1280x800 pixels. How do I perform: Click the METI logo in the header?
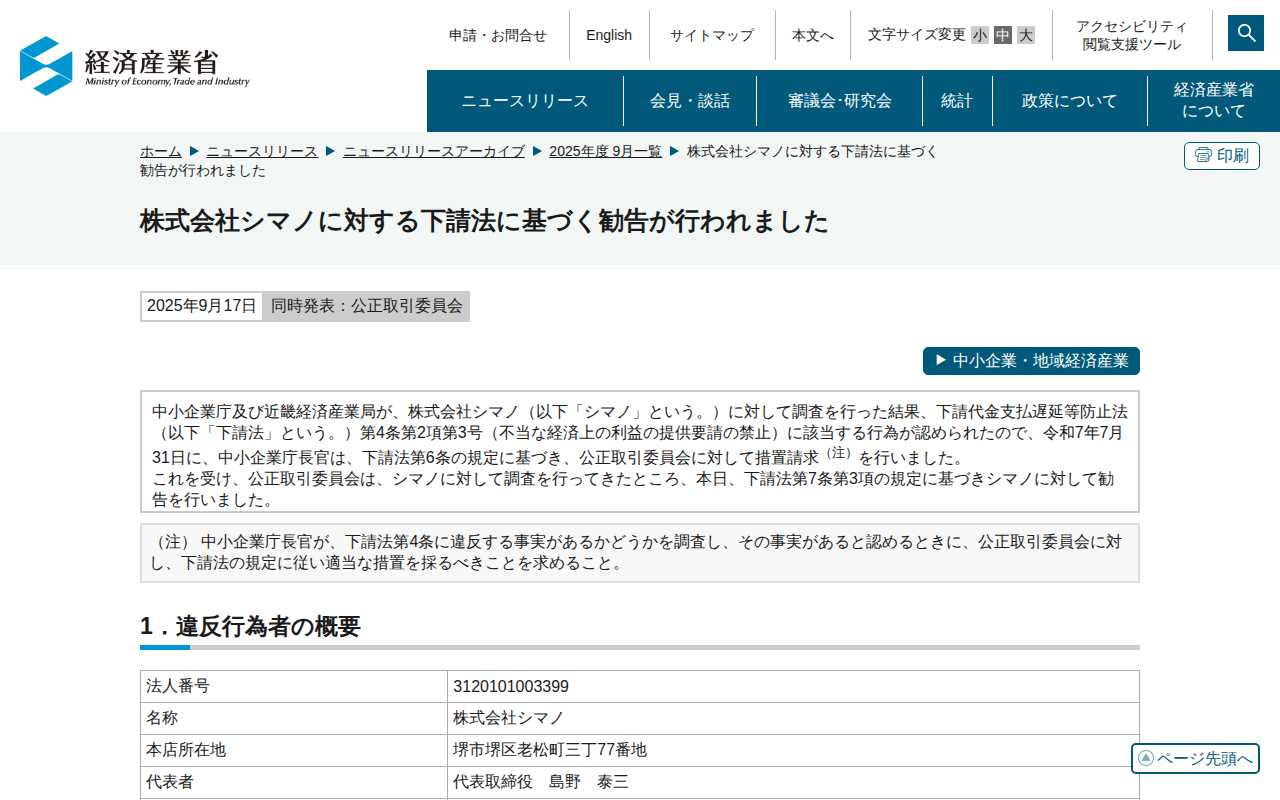click(x=135, y=66)
